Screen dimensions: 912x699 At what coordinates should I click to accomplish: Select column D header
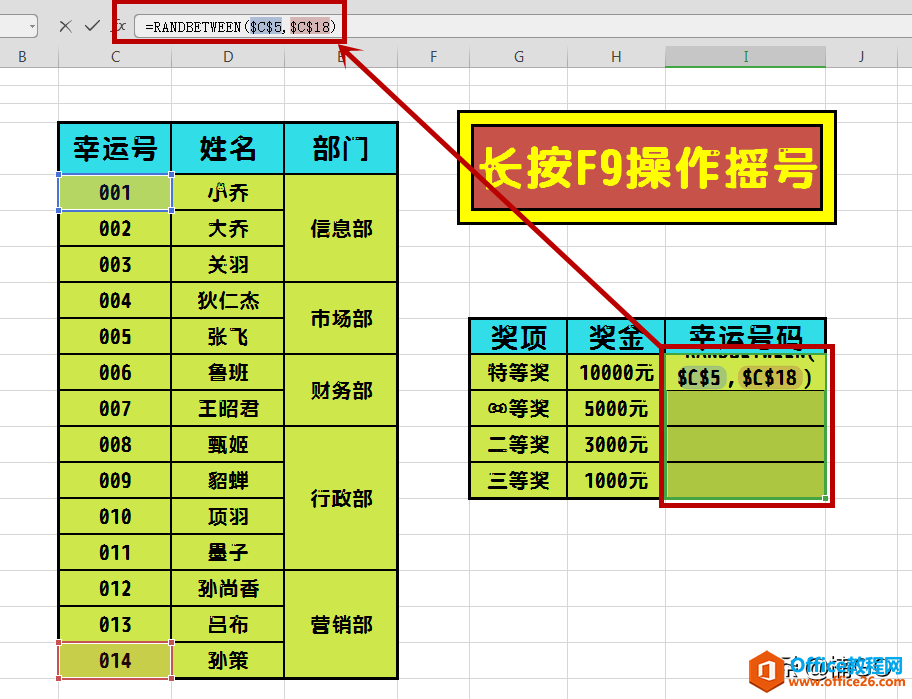(x=228, y=56)
